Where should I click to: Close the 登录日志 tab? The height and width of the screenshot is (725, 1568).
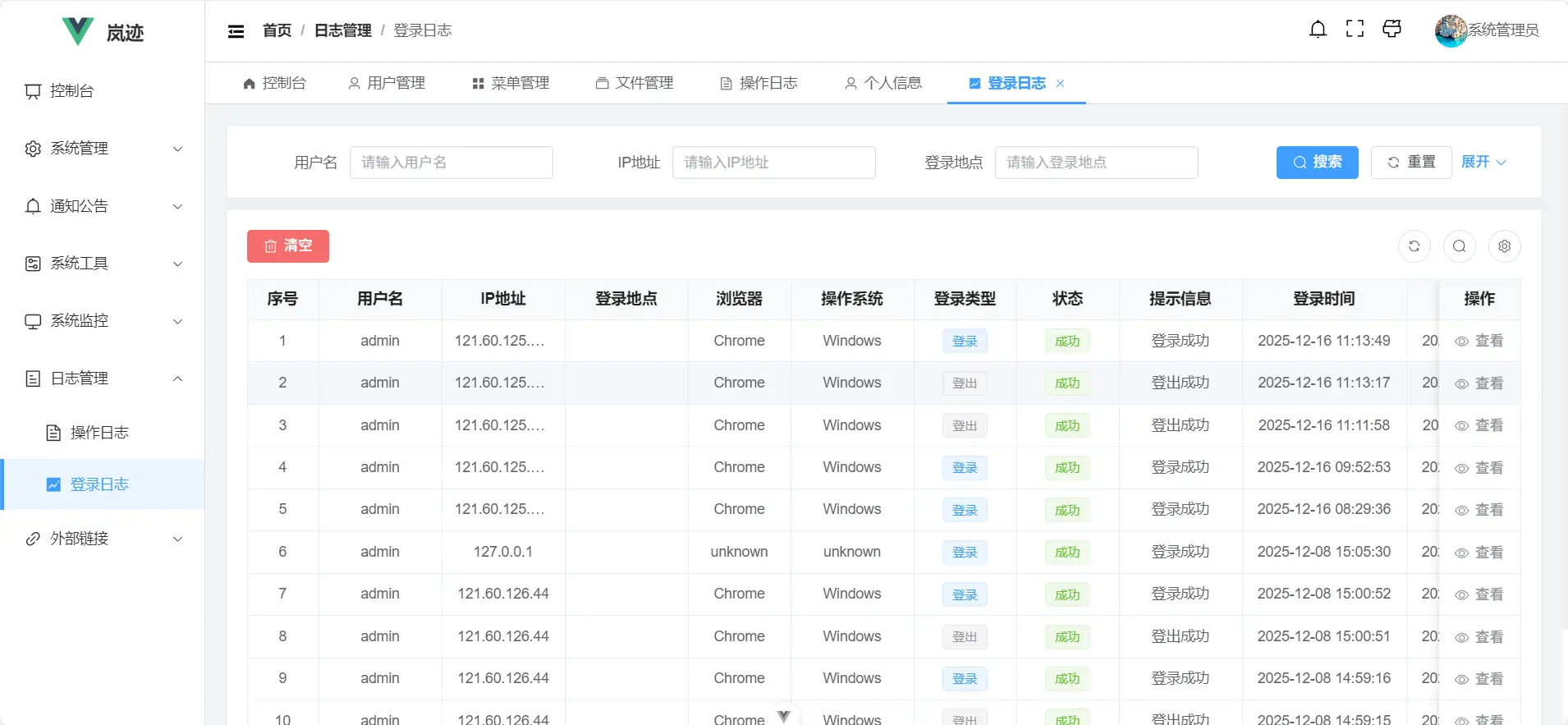[1061, 84]
